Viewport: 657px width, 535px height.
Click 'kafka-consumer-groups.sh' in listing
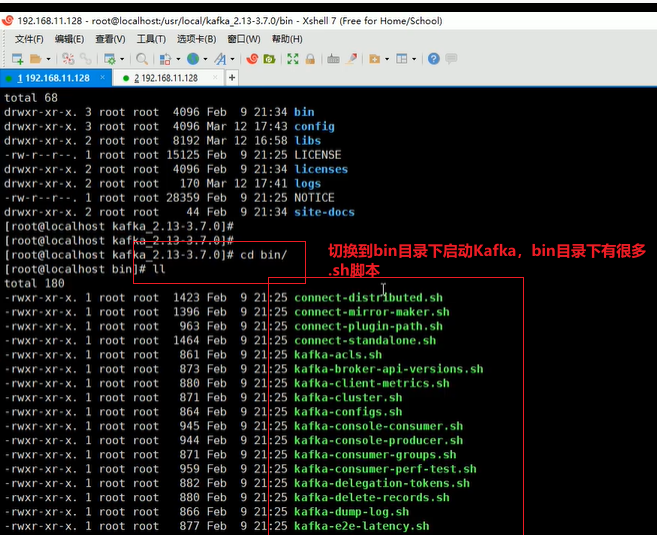tap(375, 455)
